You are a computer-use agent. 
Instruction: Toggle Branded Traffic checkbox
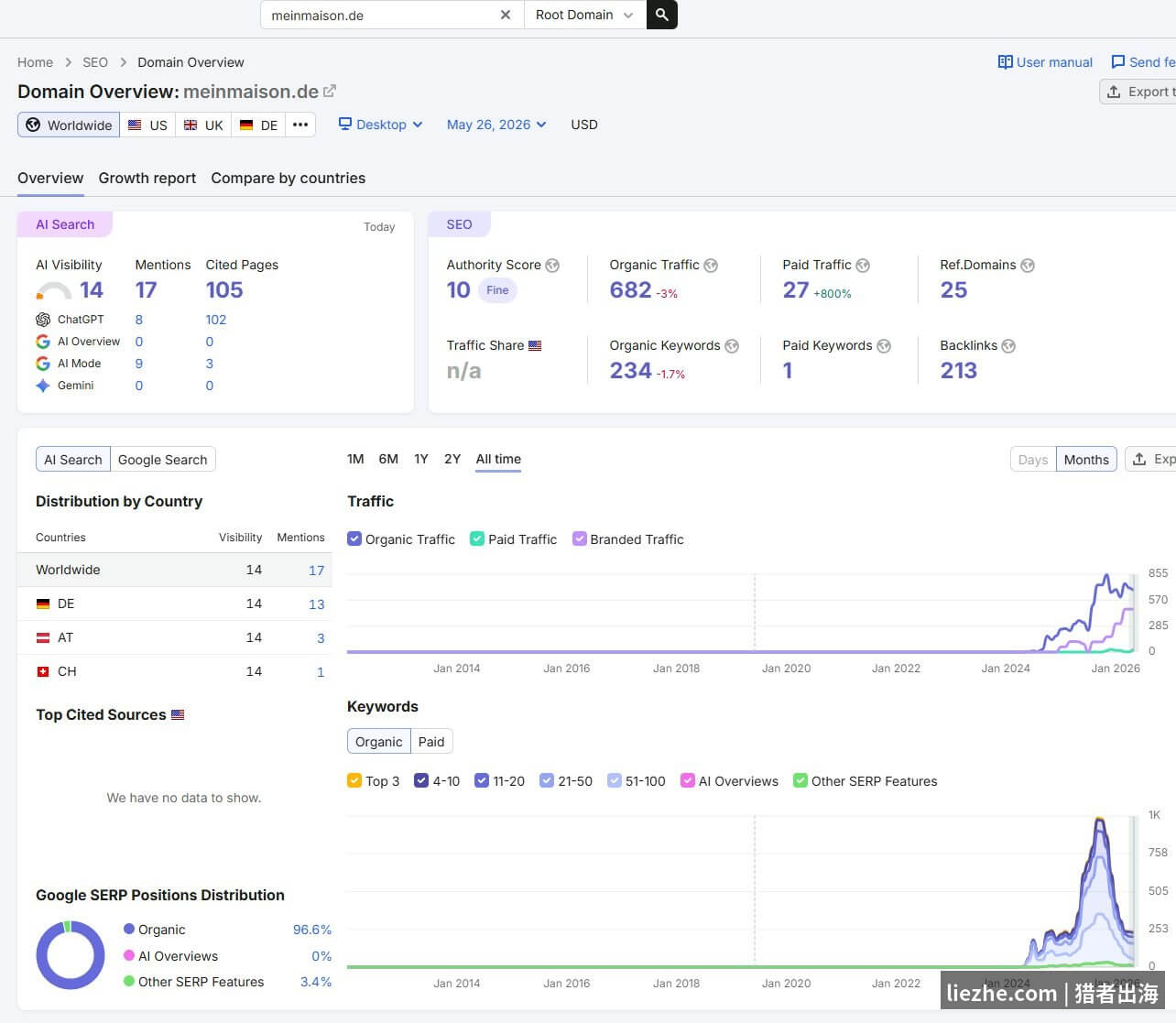click(579, 539)
